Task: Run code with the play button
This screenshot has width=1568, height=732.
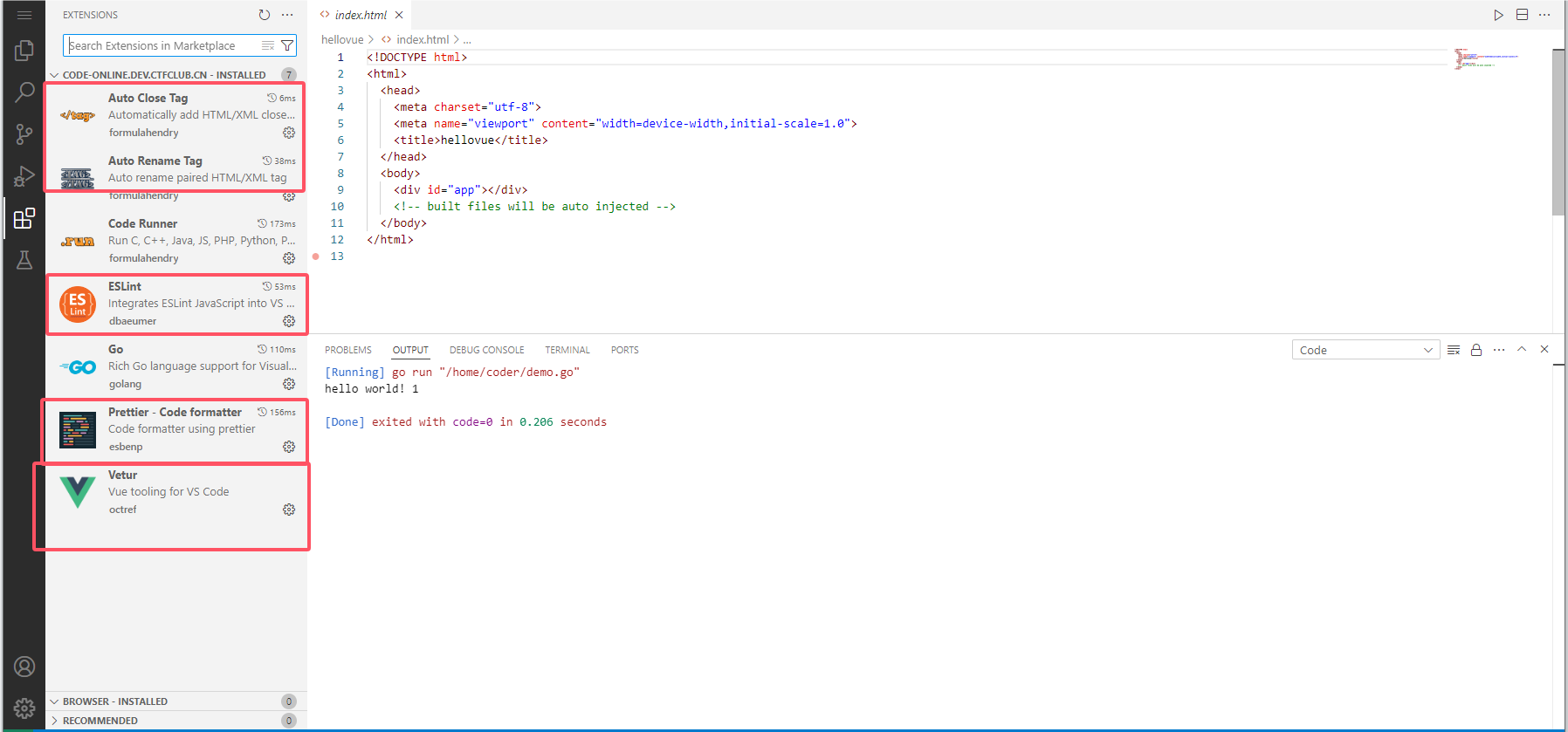Action: coord(1498,15)
